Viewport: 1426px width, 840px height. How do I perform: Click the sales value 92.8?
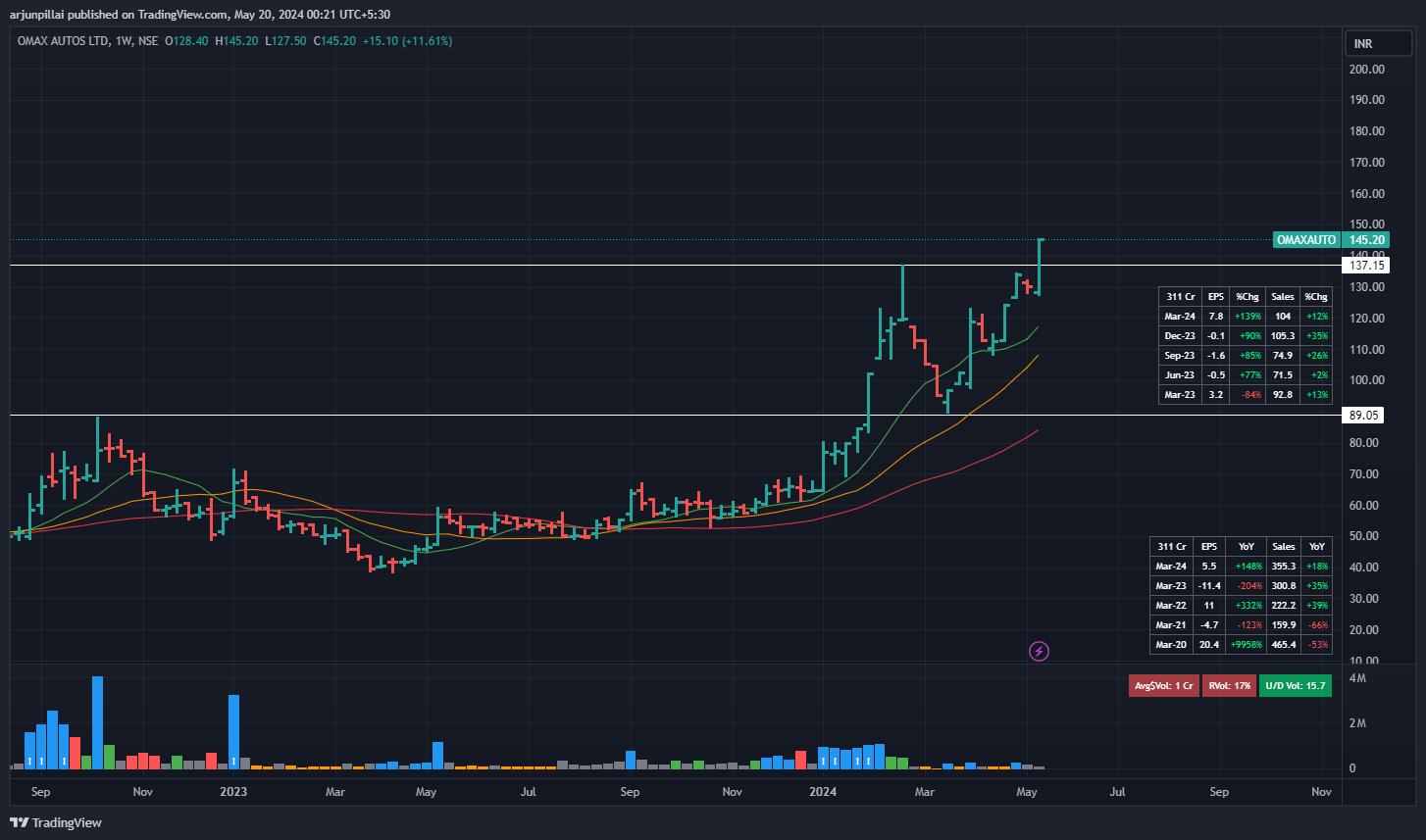[1282, 395]
